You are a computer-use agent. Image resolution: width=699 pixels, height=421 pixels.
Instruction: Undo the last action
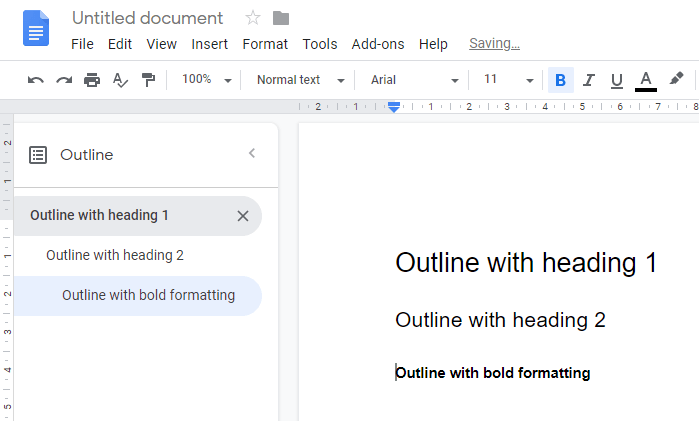36,80
